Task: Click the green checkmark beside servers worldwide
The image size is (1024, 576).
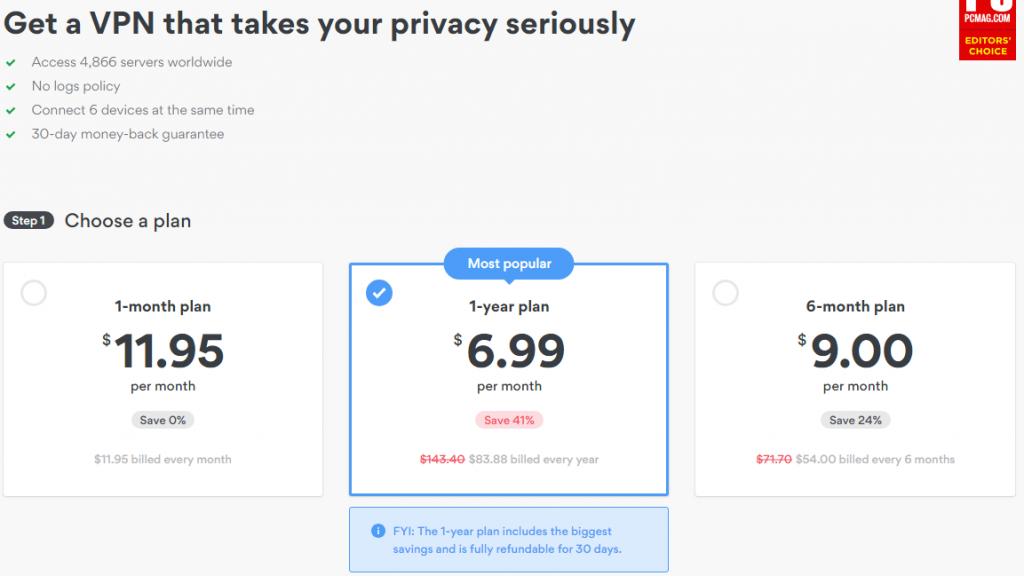Action: pyautogui.click(x=10, y=63)
